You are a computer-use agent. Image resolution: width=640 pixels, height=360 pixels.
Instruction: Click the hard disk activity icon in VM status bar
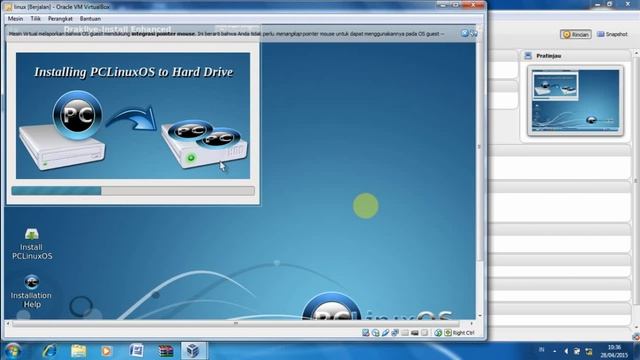[366, 333]
